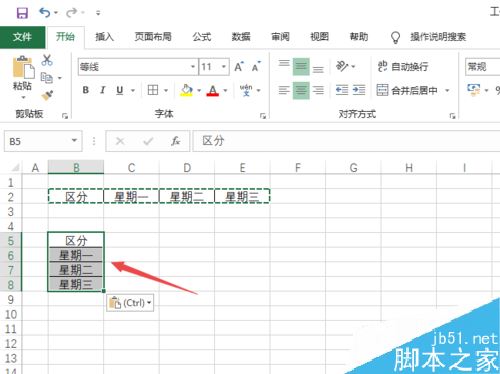Open the font size dropdown
500x374 pixels.
224,67
